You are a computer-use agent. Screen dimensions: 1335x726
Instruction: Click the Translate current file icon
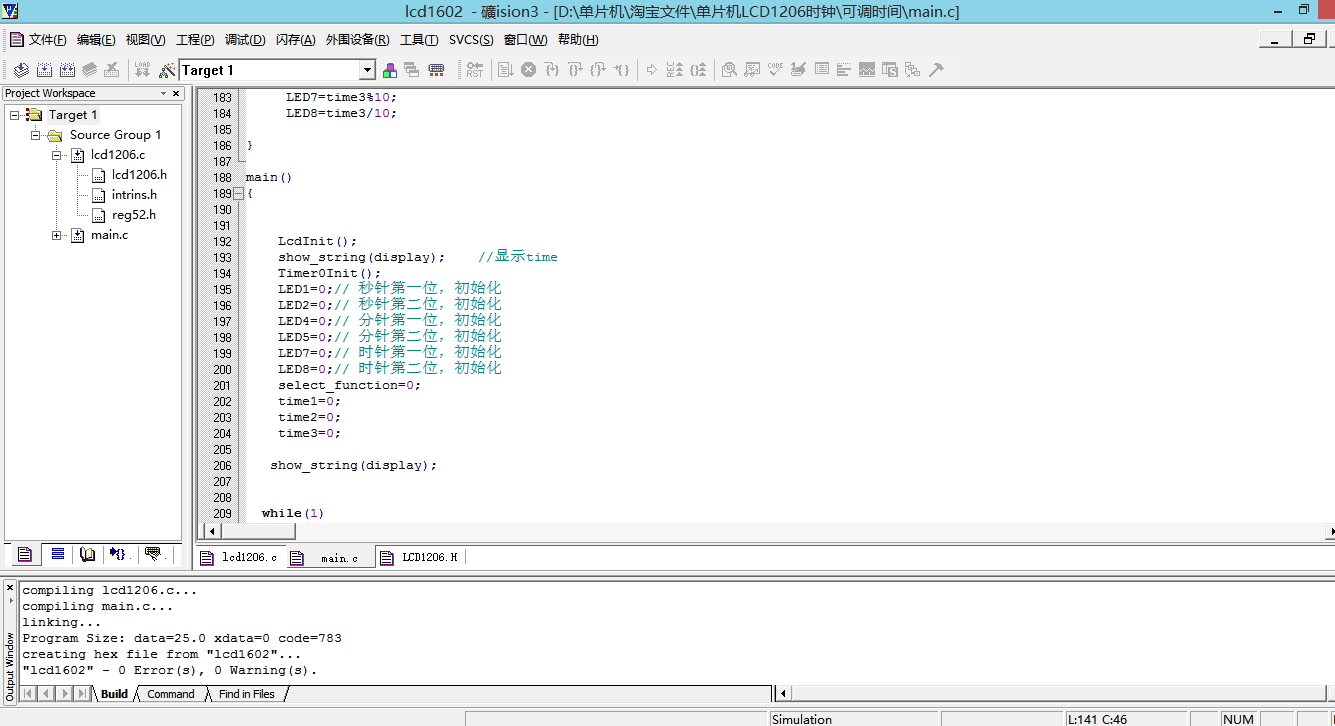coord(21,70)
